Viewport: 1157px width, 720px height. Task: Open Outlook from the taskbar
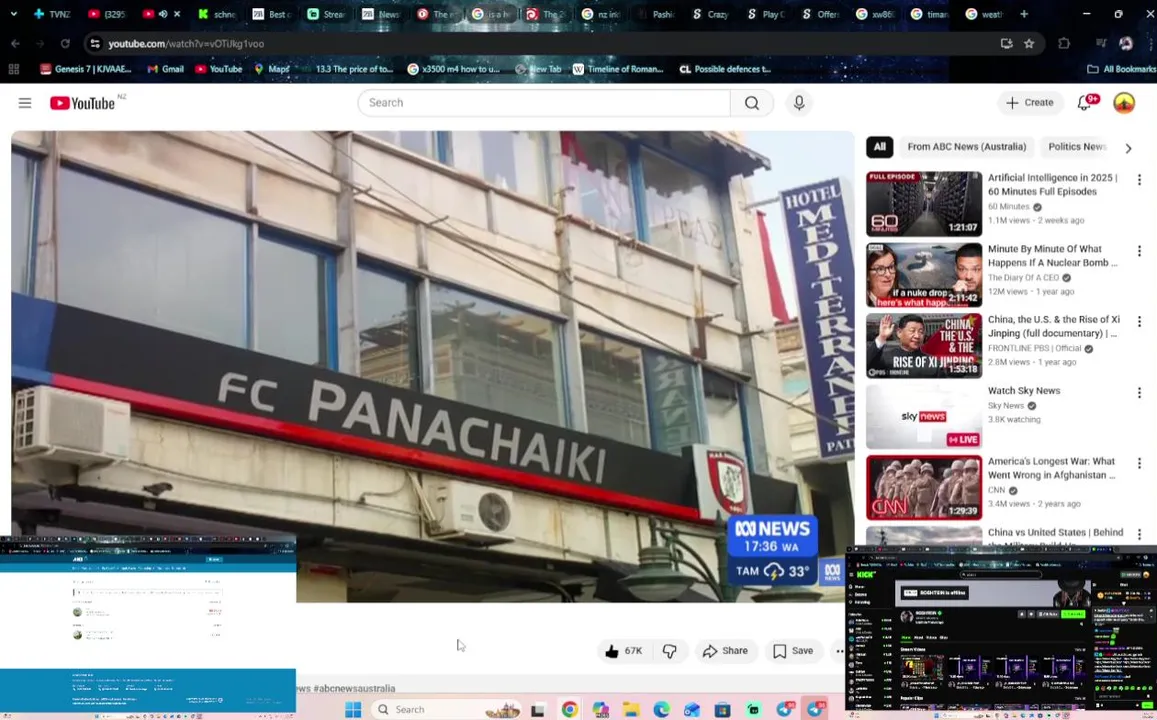(x=691, y=710)
